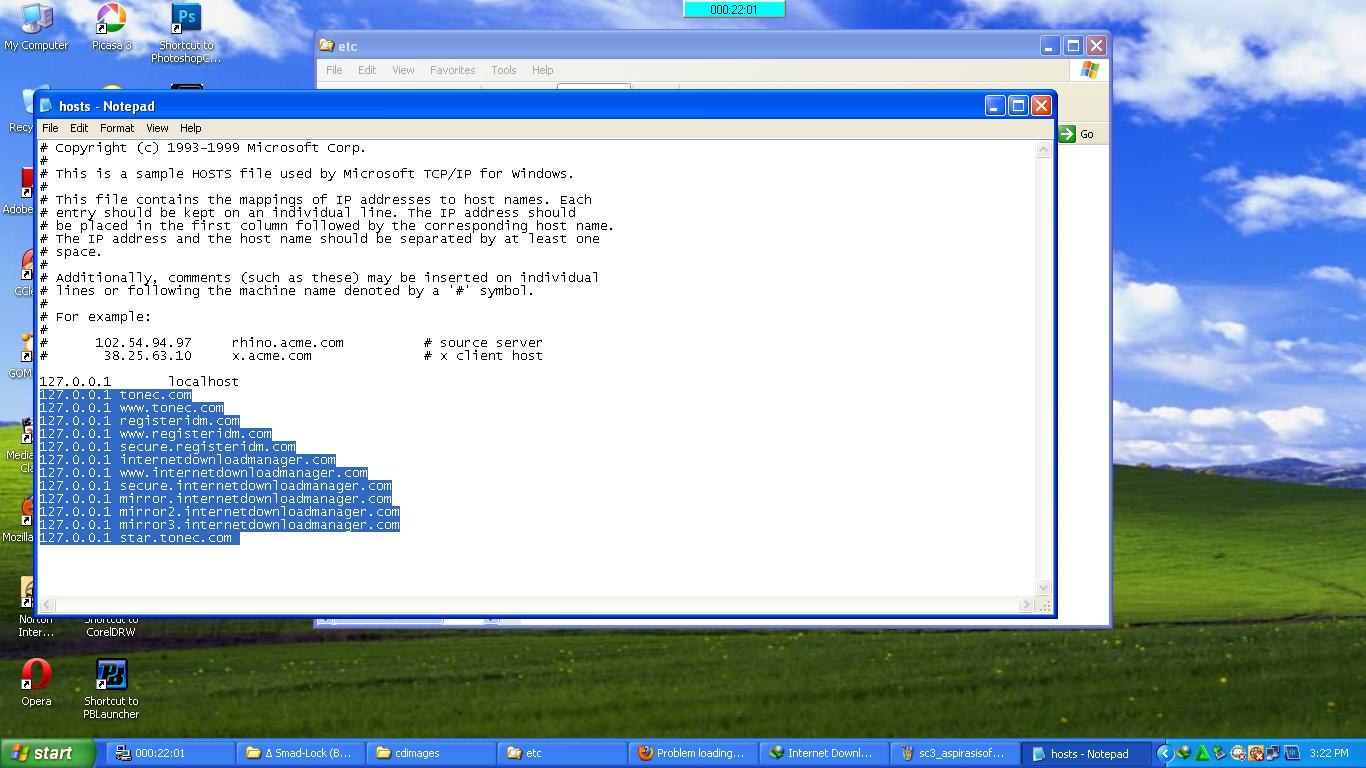Click Safely Remove Hardware tray icon
This screenshot has width=1366, height=768.
[x=1220, y=753]
